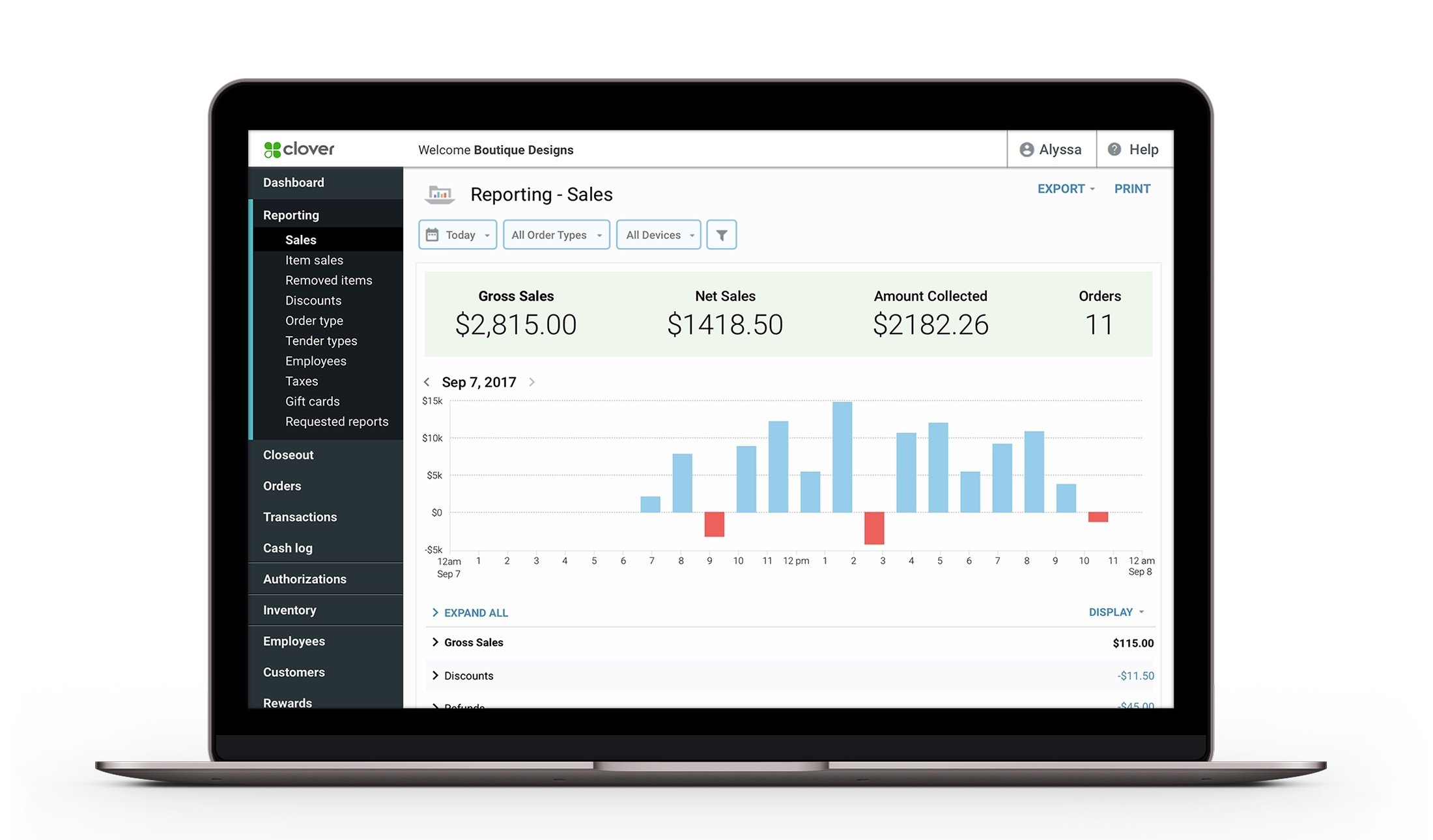This screenshot has height=840, width=1433.
Task: Open Item sales report in sidebar
Action: pos(314,260)
